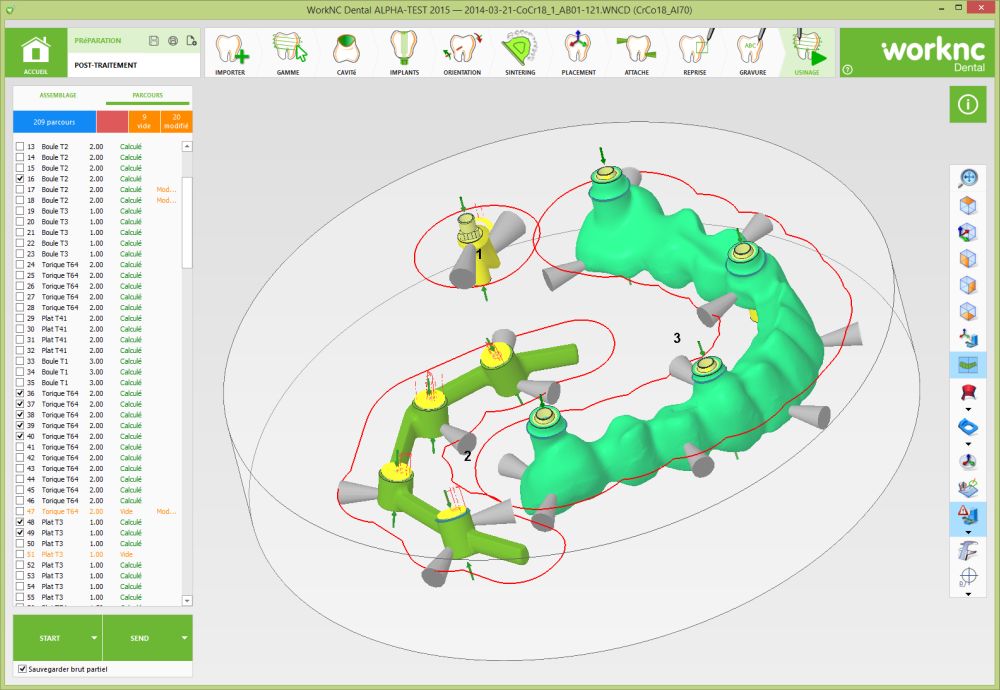
Task: Click the help question mark icon
Action: [848, 70]
